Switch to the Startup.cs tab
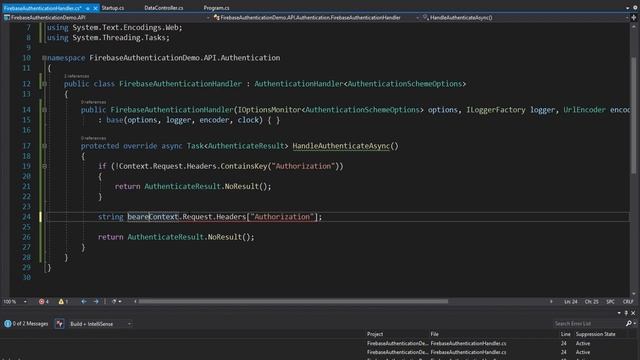Image resolution: width=640 pixels, height=360 pixels. coord(113,8)
